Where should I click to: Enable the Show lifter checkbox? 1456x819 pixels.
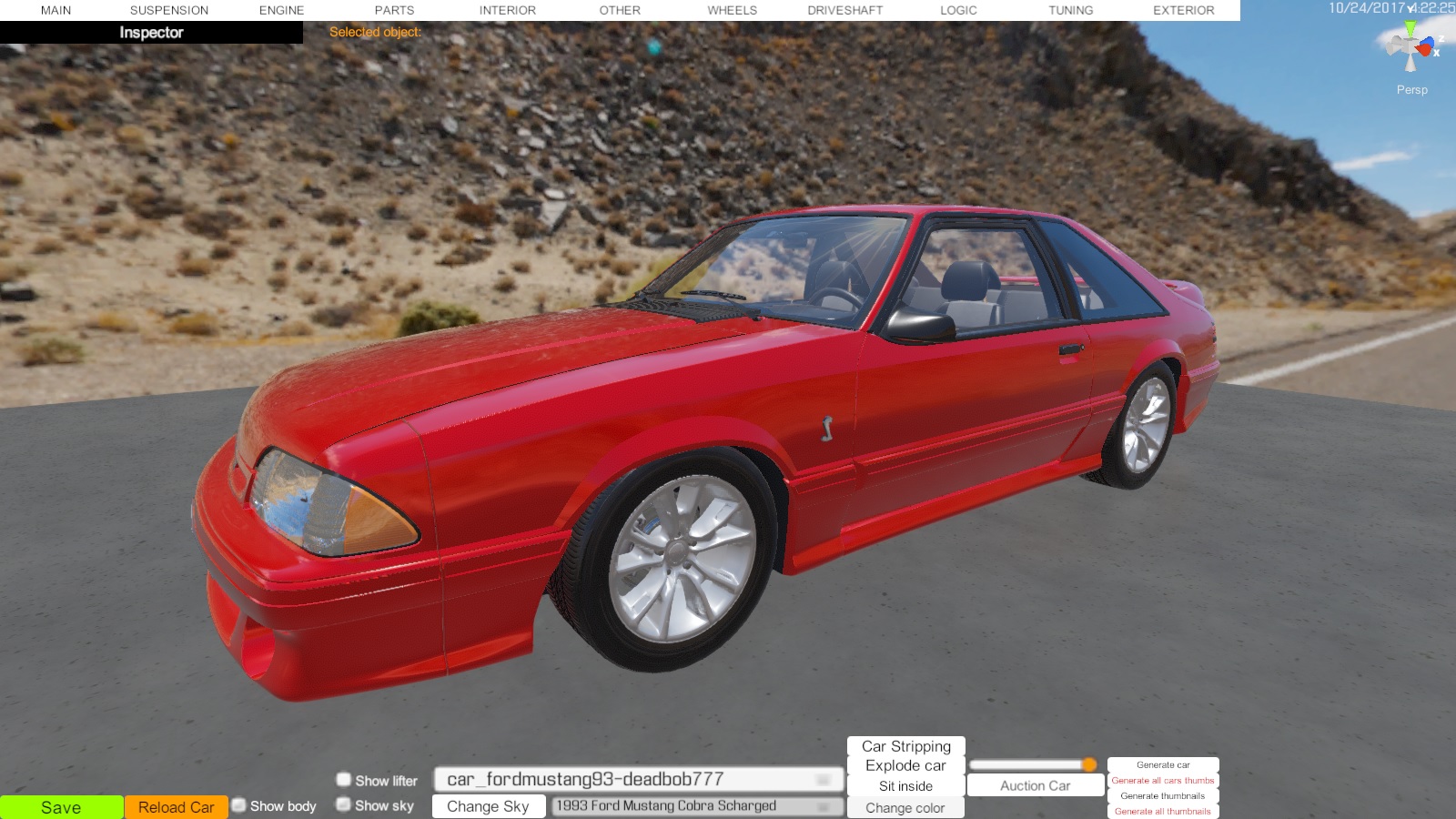(x=344, y=780)
